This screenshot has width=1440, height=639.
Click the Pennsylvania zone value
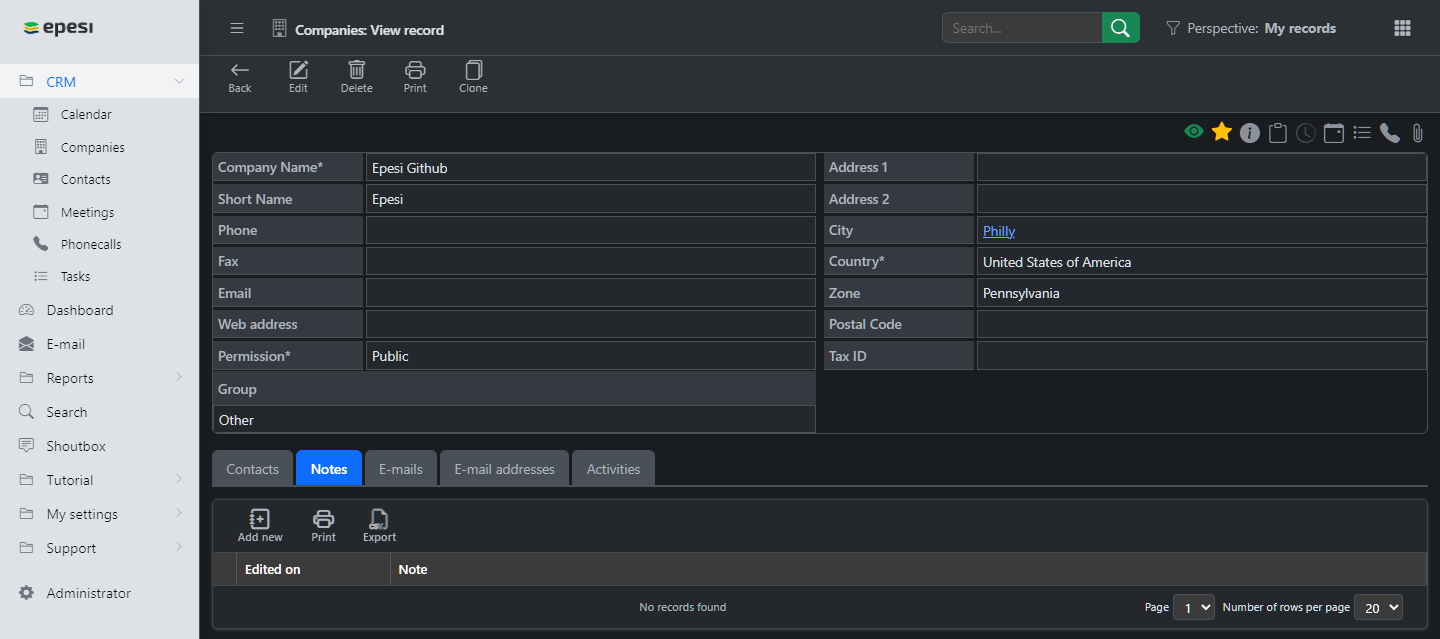(x=1021, y=293)
